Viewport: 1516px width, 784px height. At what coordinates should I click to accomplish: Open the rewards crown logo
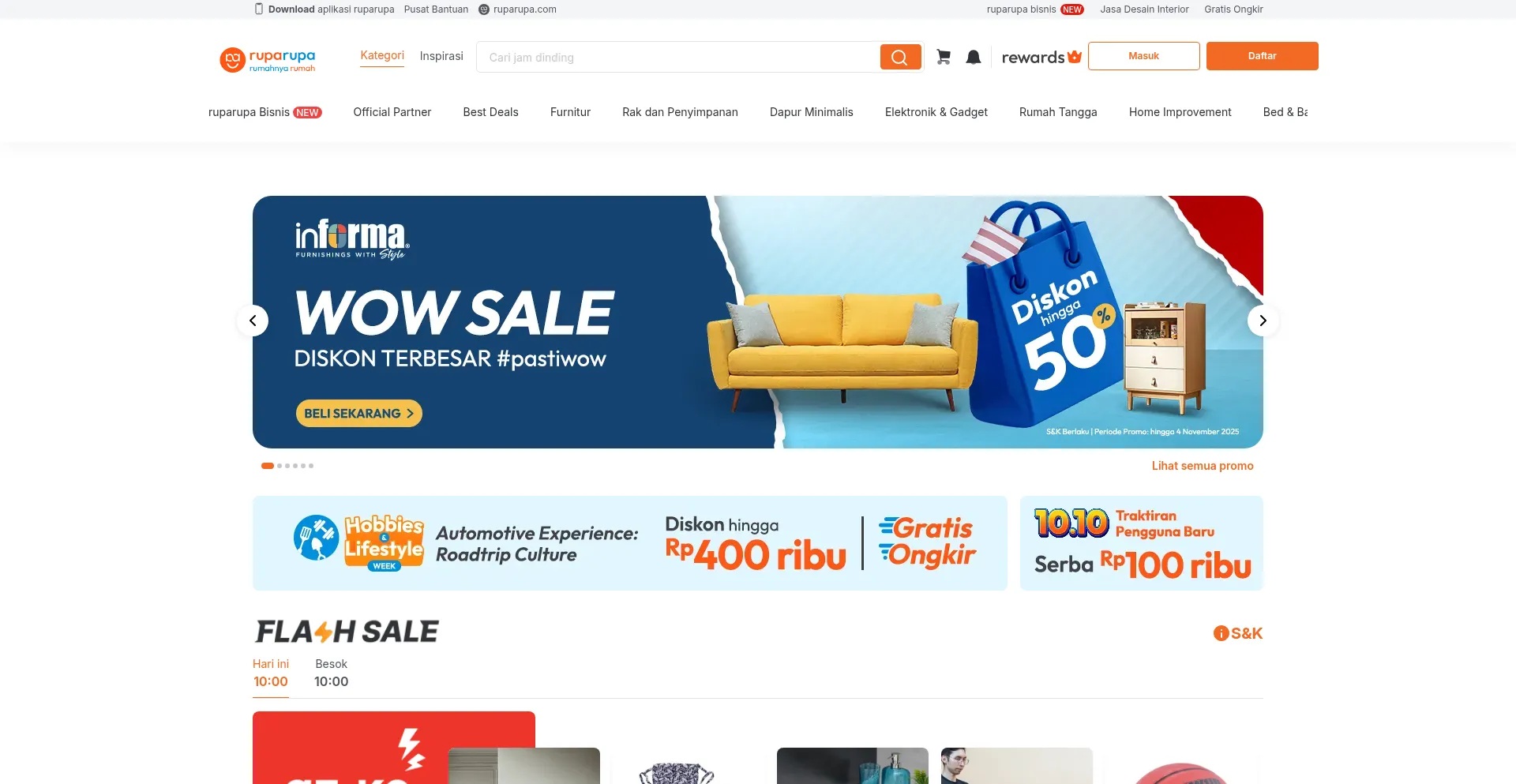[x=1041, y=57]
